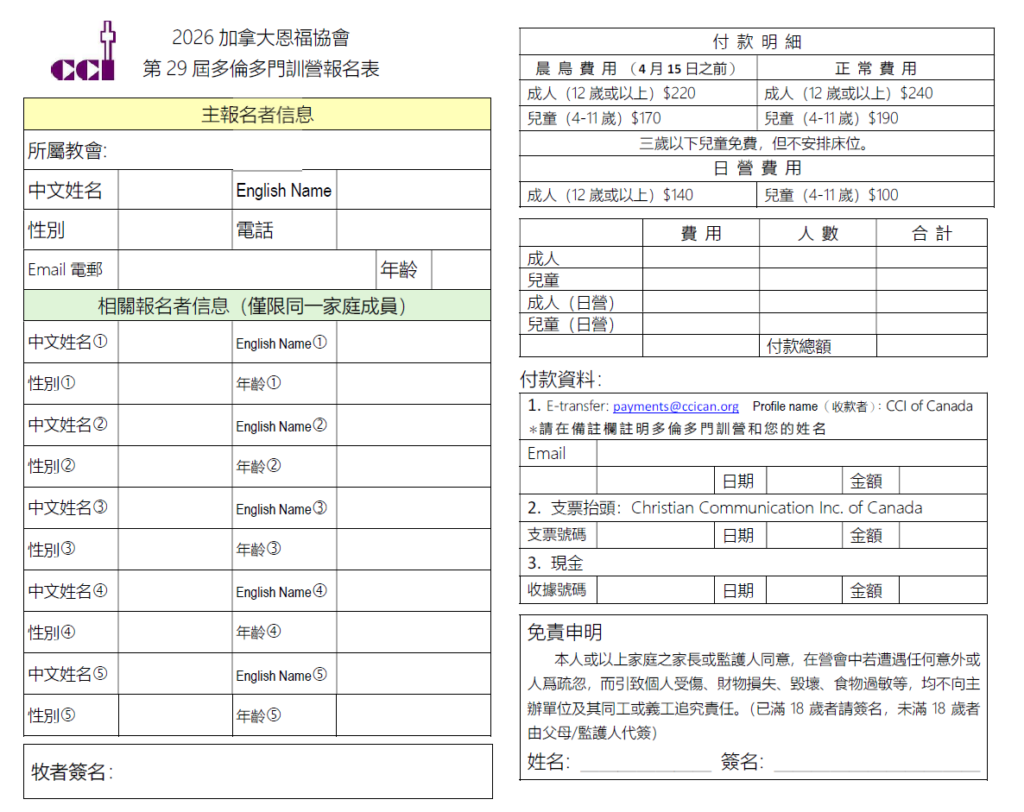Viewport: 1024px width, 812px height.
Task: Select main registrant 中文姓名 input field
Action: click(x=175, y=190)
